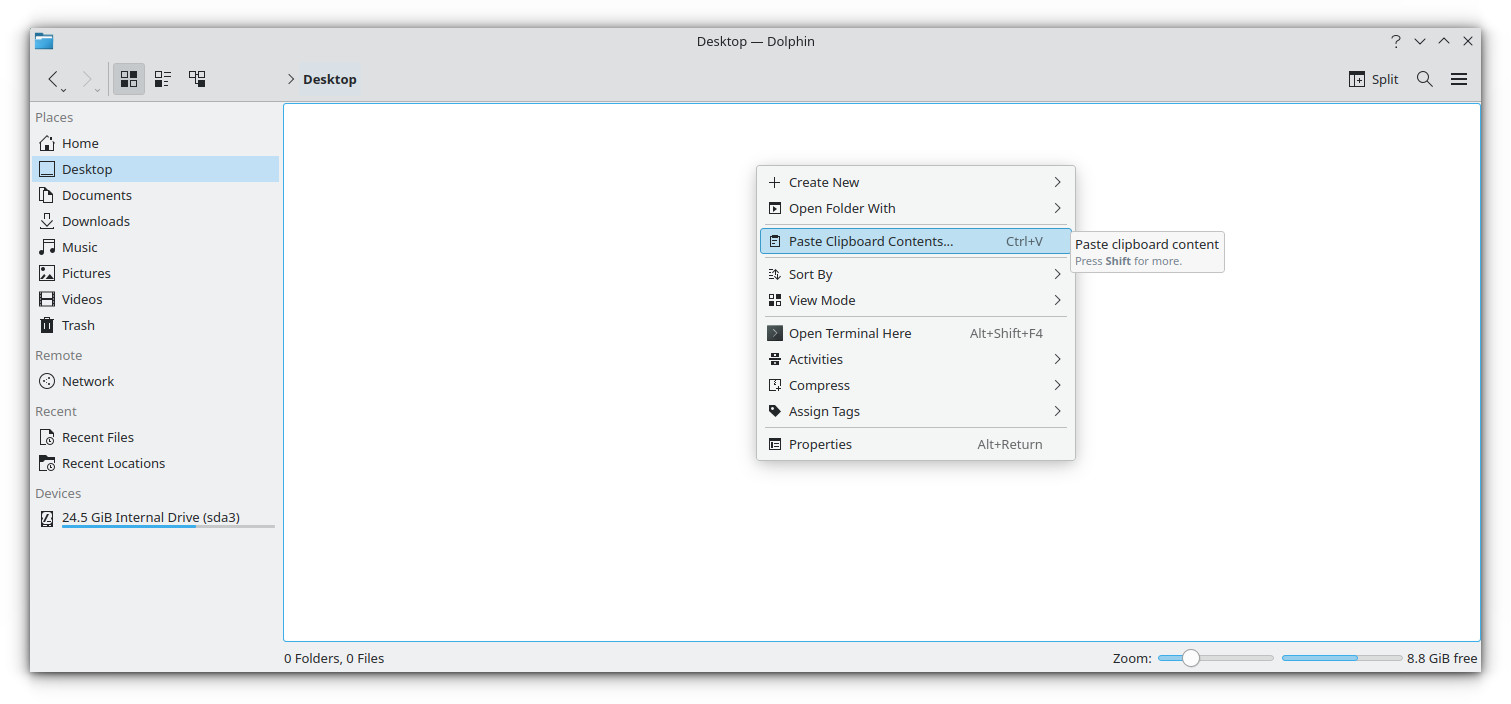Click the Desktop breadcrumb label
The width and height of the screenshot is (1511, 704).
point(330,79)
